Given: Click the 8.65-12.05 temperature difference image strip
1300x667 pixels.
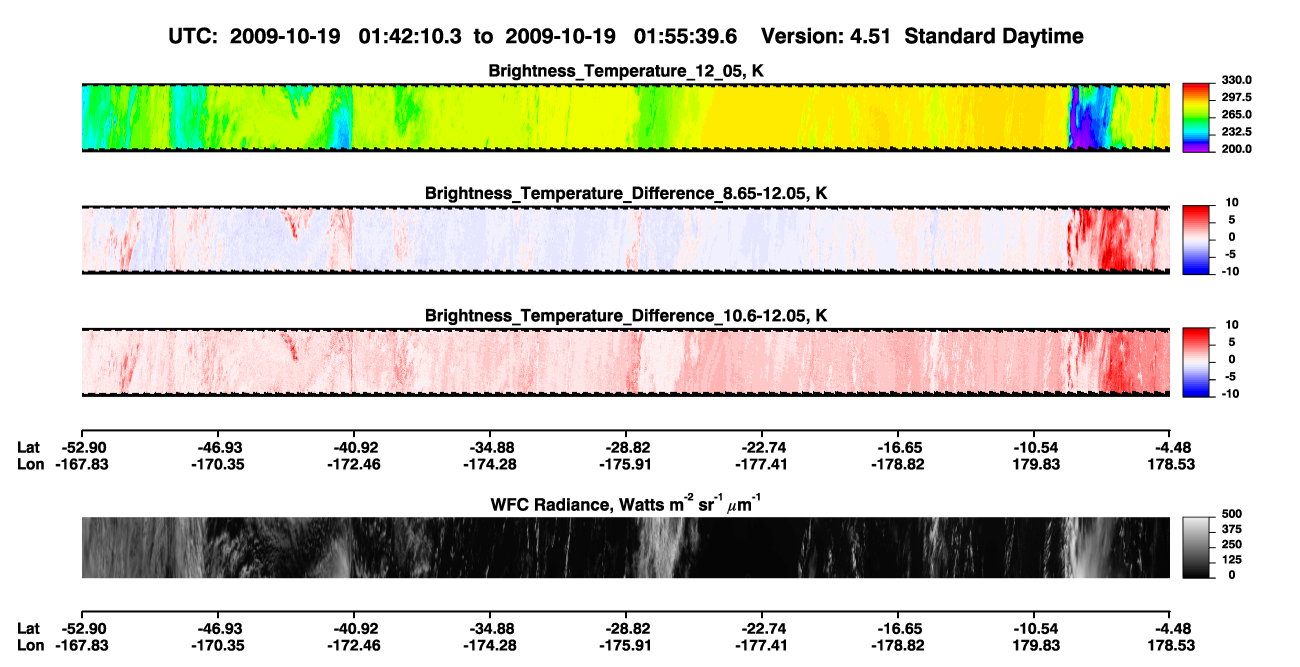Looking at the screenshot, I should [625, 239].
